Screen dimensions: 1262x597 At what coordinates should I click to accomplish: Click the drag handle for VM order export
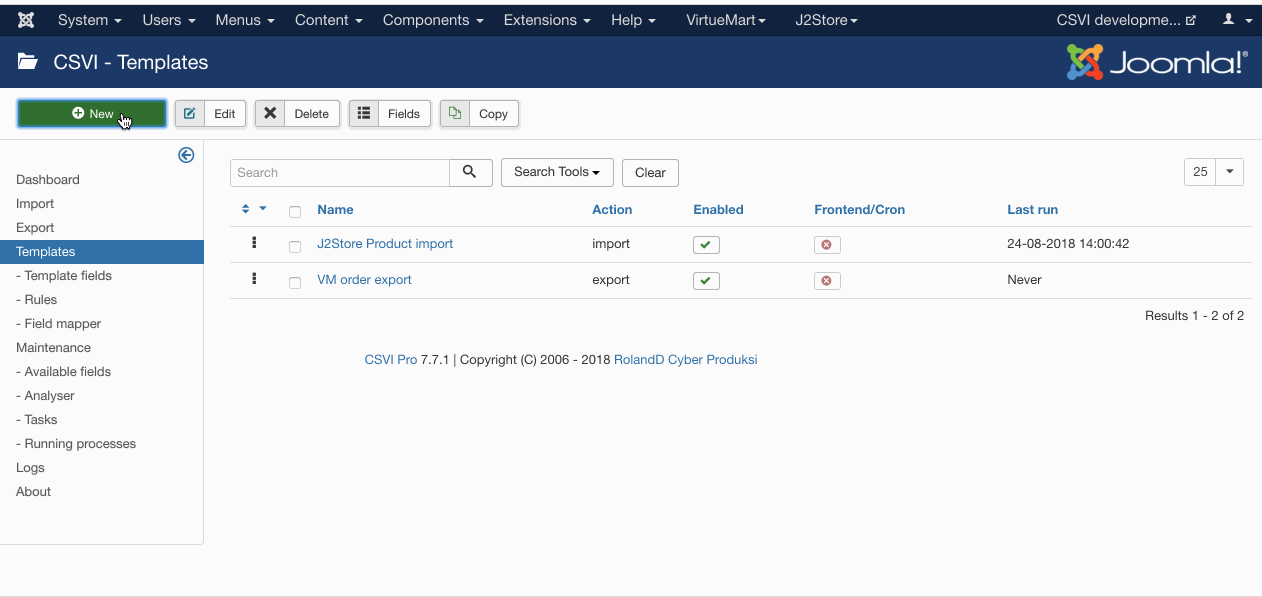pos(254,279)
